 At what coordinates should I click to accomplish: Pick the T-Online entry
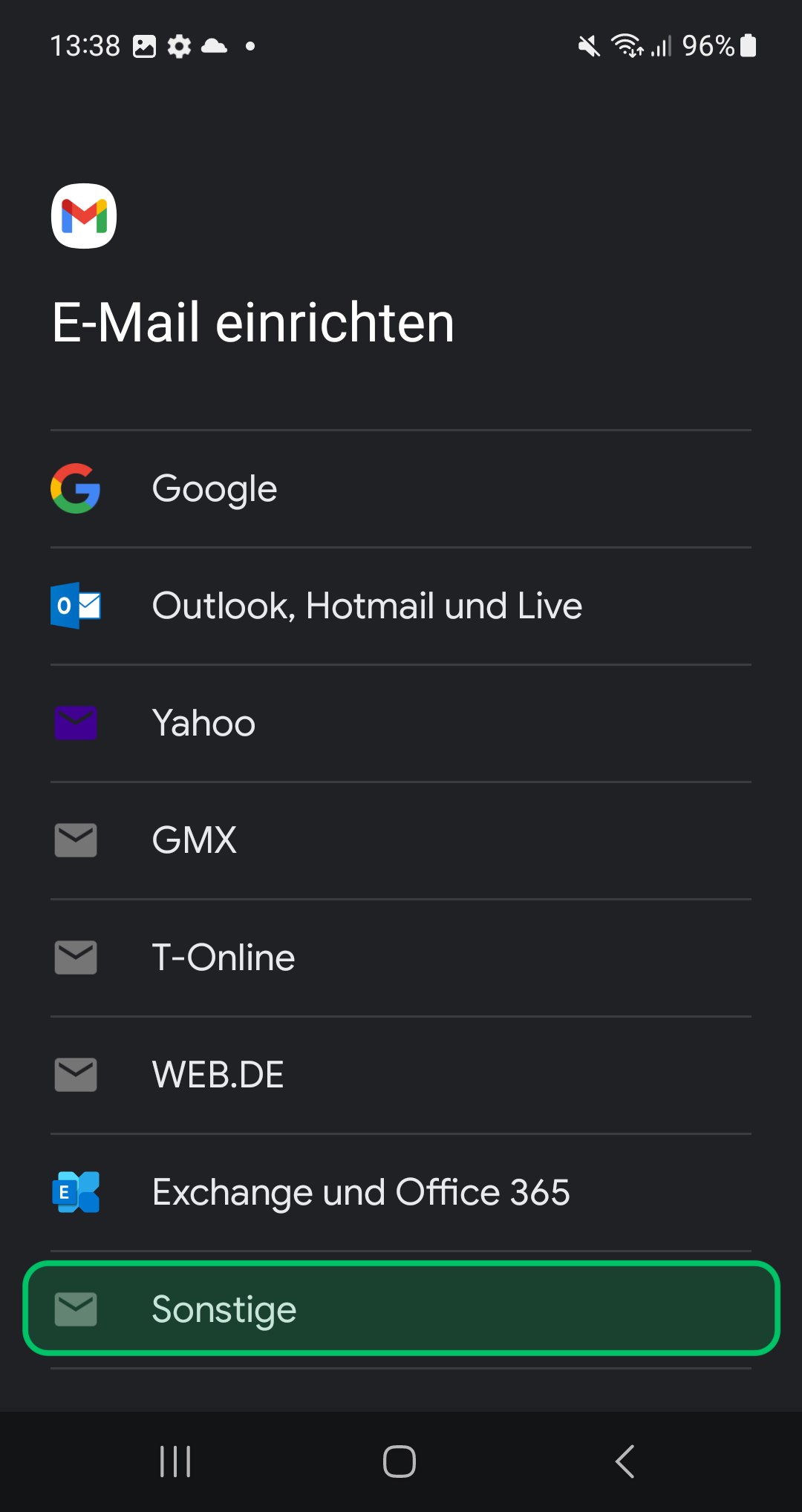tap(401, 958)
